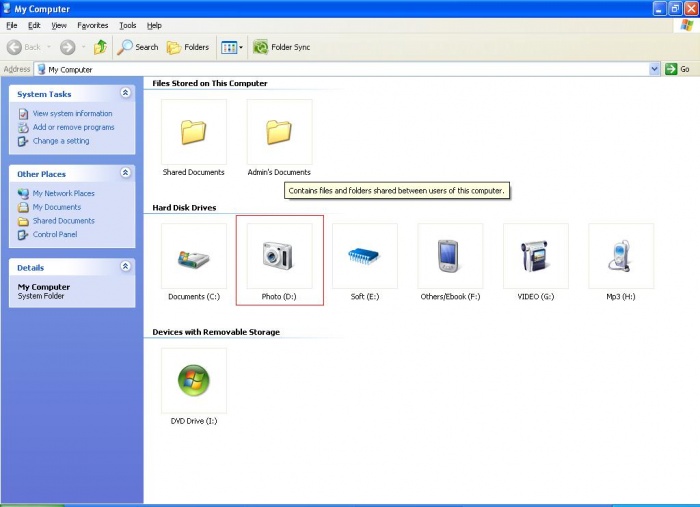Open the VIDEO (G:) drive icon
The image size is (700, 507).
point(535,257)
